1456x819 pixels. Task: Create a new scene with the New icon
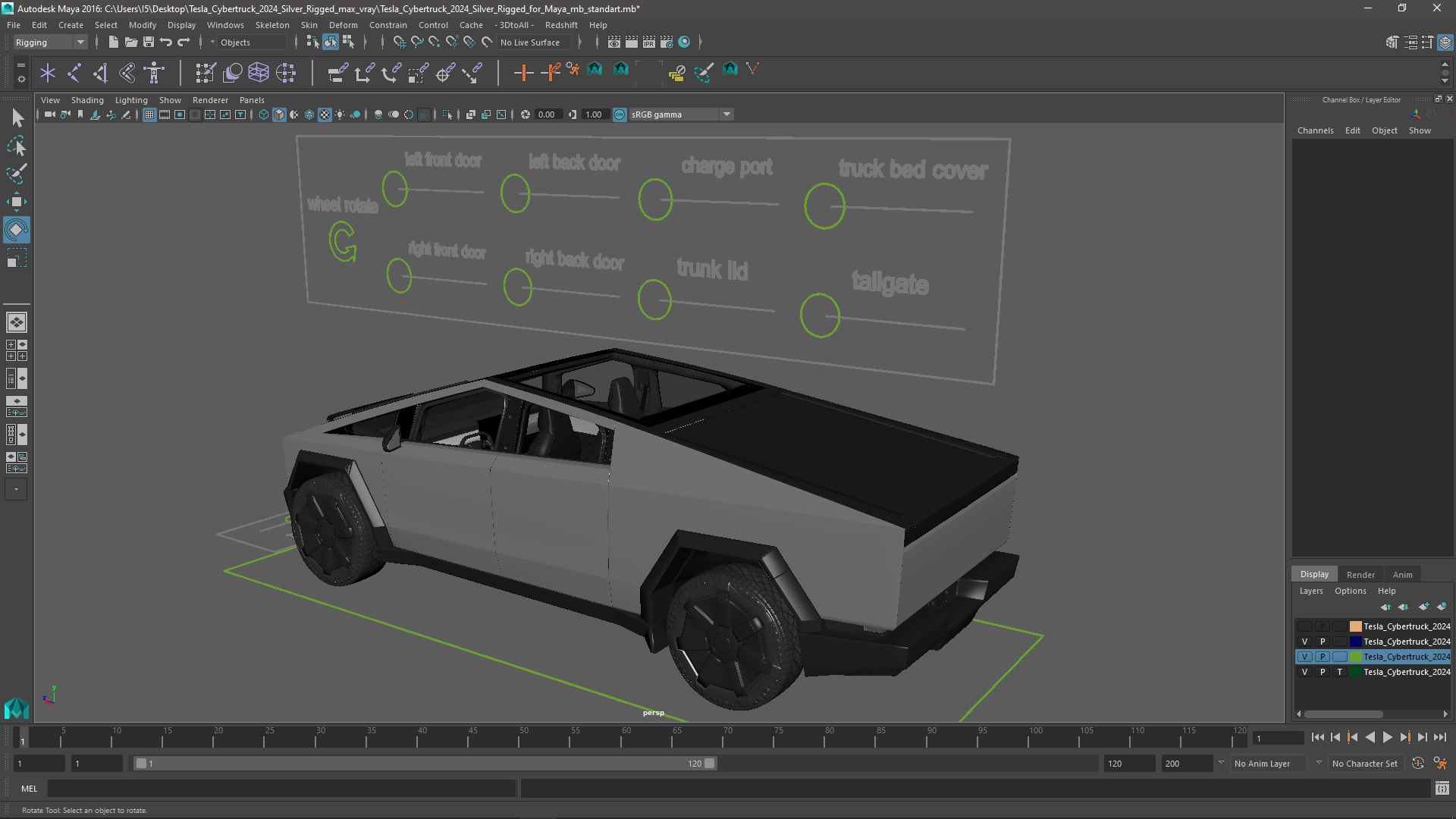click(x=113, y=42)
